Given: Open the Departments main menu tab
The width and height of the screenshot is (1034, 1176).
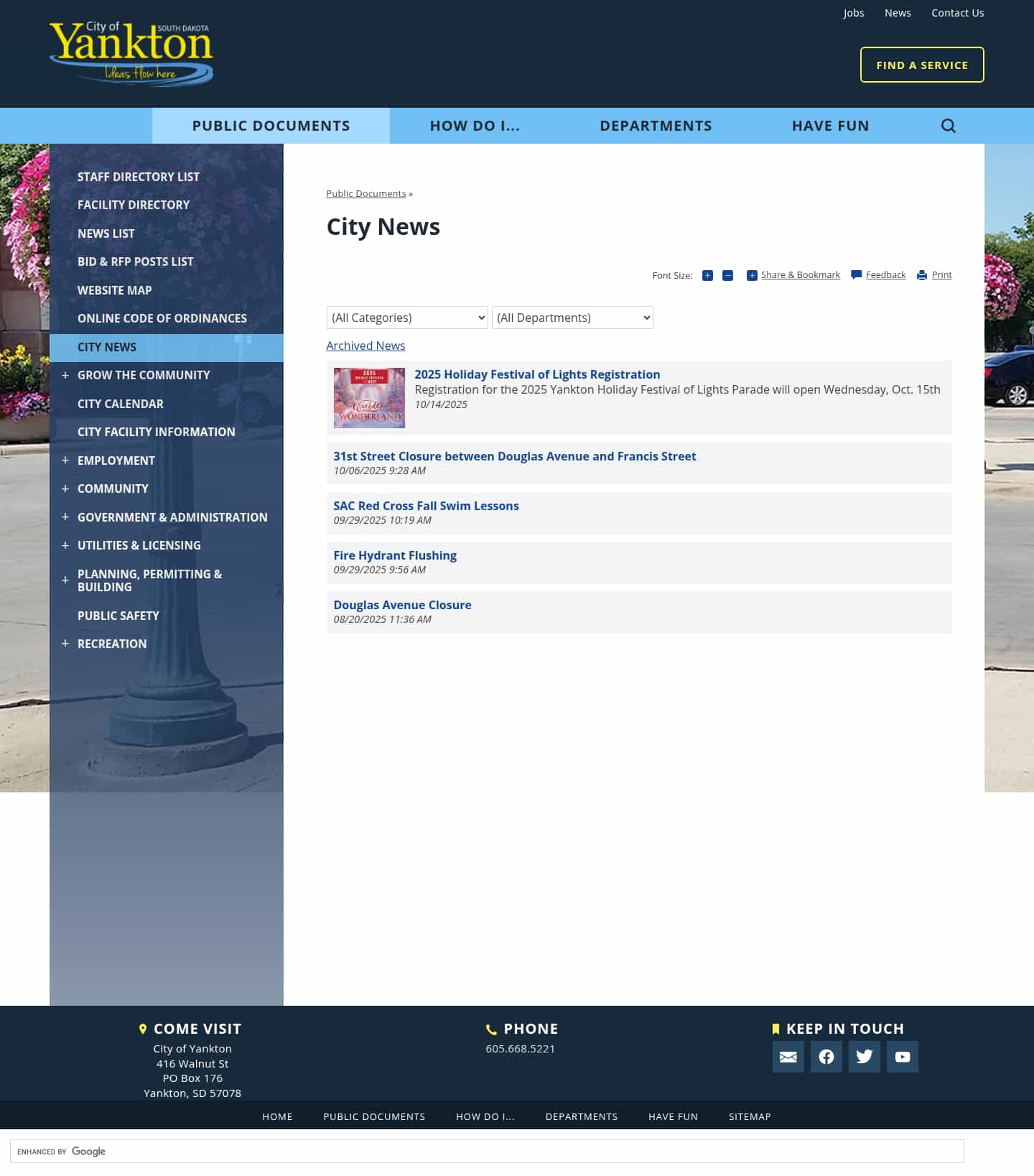Looking at the screenshot, I should (656, 126).
